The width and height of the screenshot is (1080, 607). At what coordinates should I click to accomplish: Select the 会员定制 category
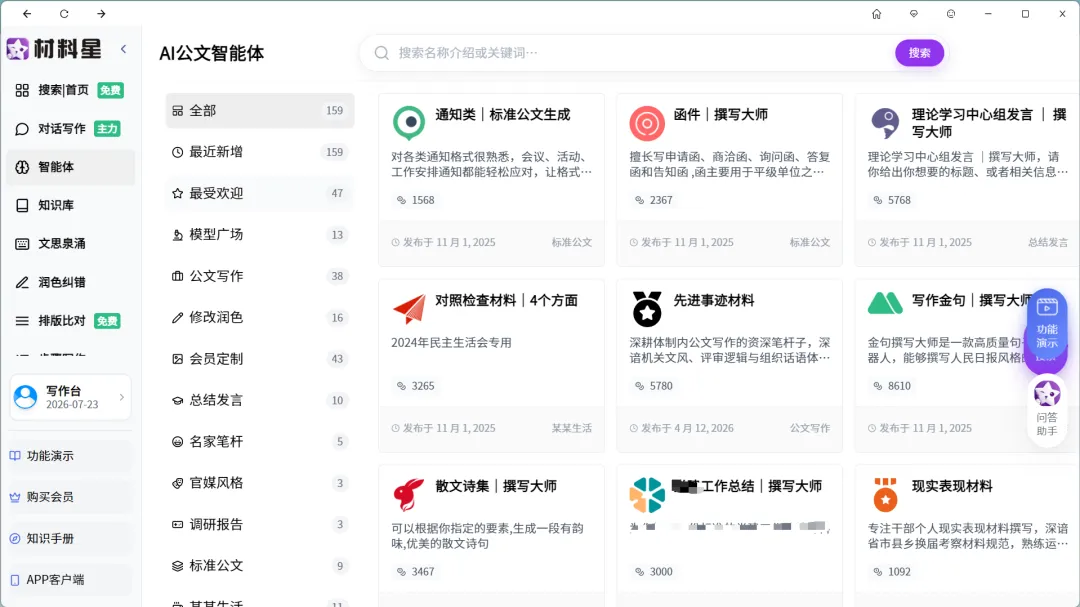(x=260, y=359)
